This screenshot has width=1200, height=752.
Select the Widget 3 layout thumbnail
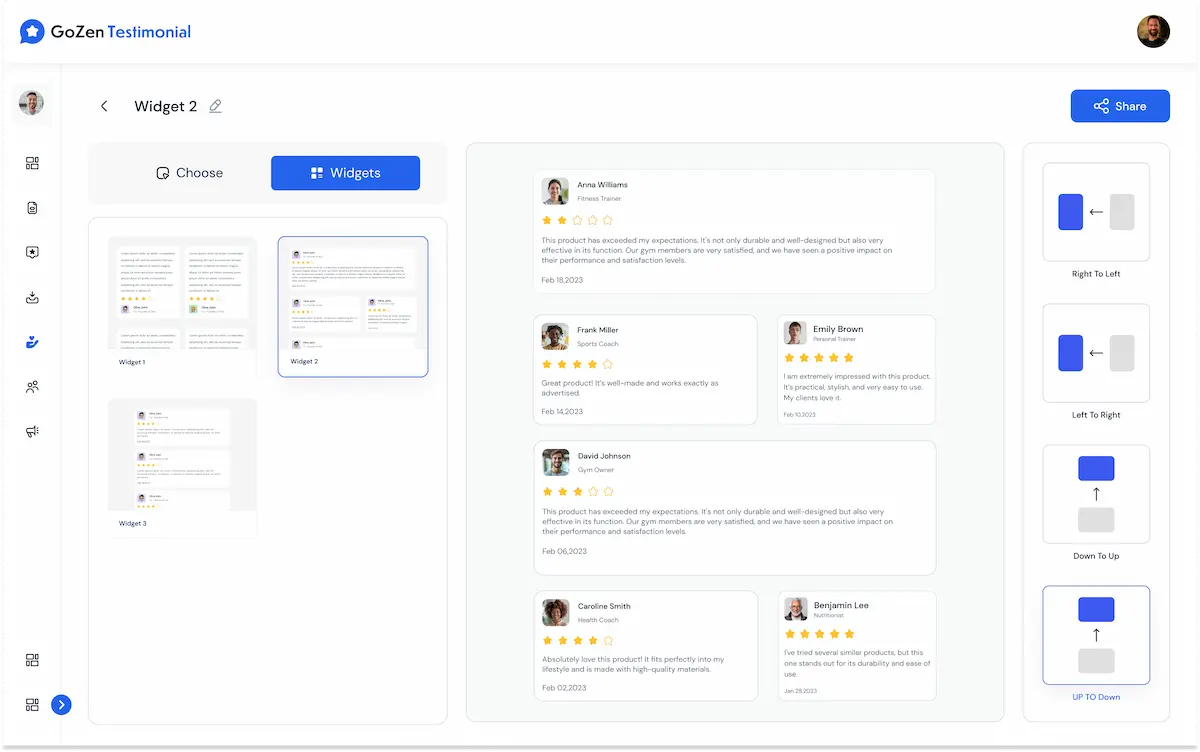[x=182, y=468]
